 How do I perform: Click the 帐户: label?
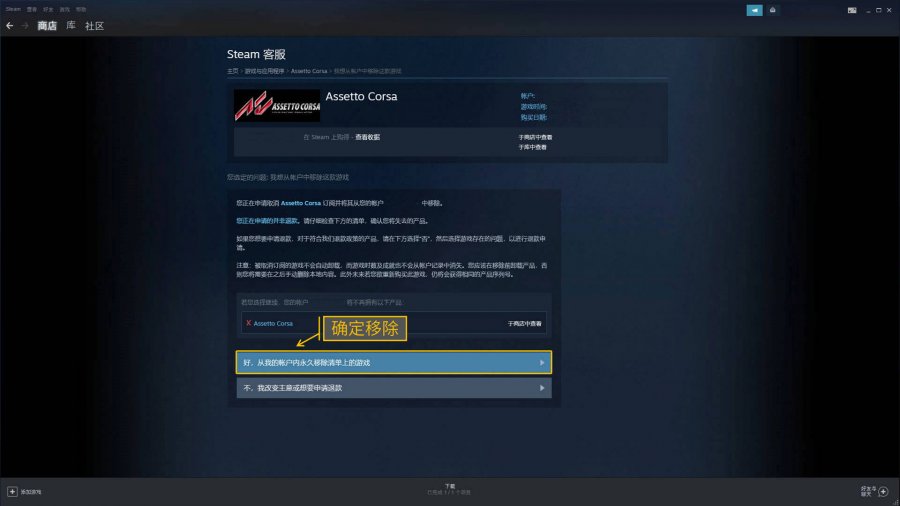click(527, 96)
